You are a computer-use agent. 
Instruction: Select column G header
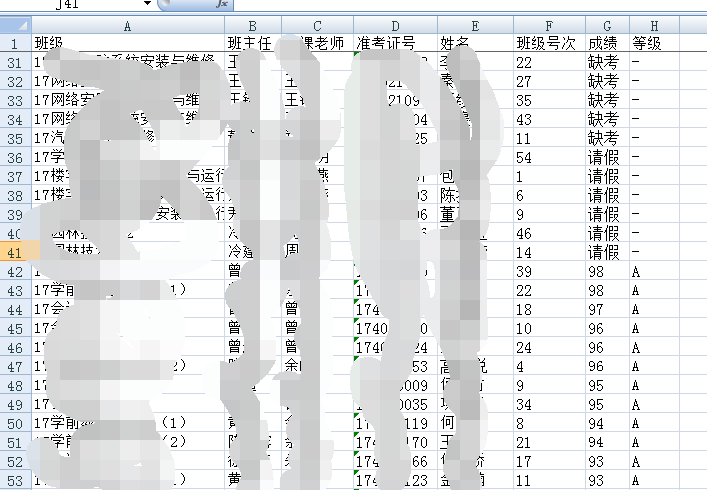(607, 26)
